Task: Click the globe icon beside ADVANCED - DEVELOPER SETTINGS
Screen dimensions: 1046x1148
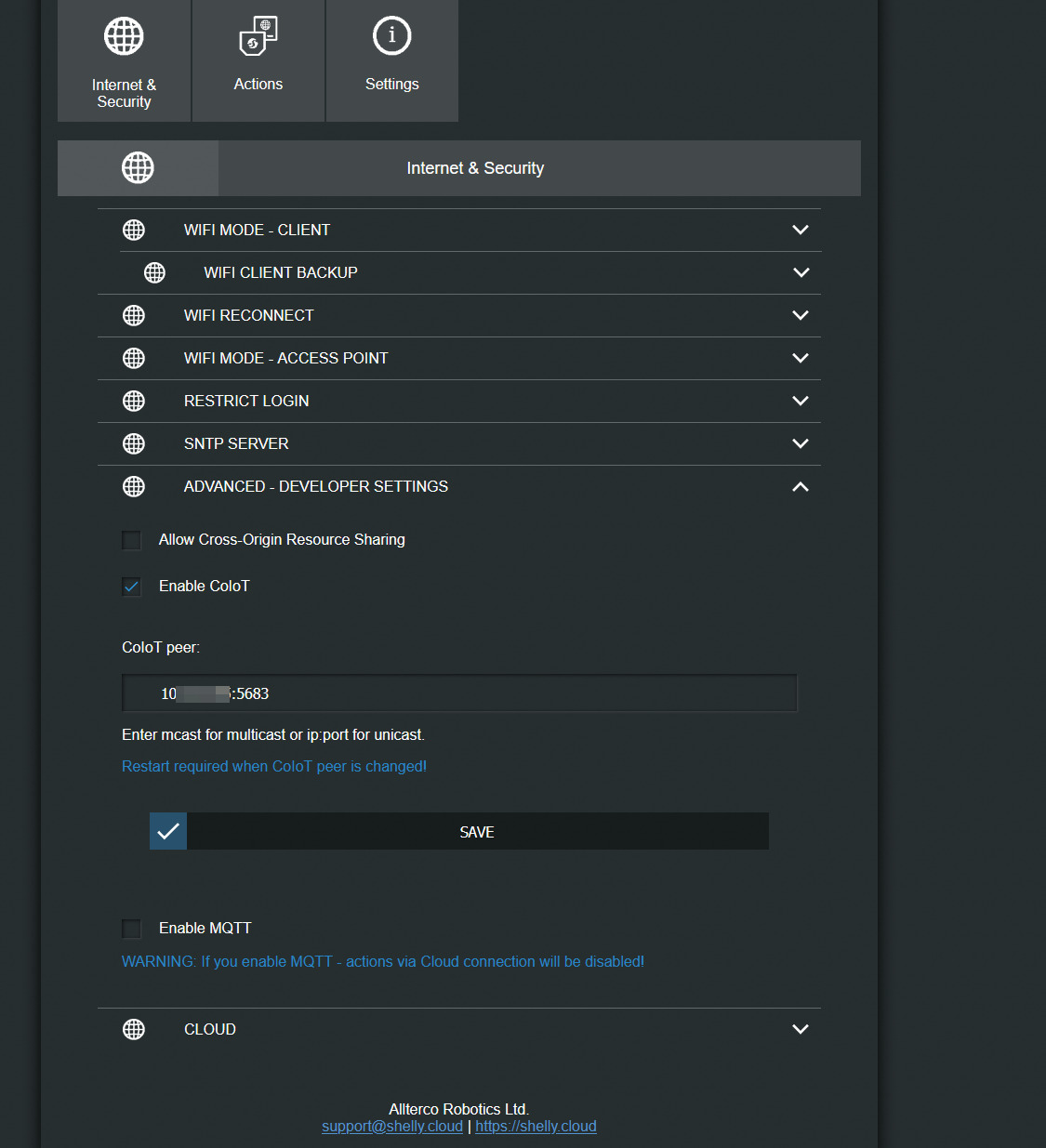Action: (x=134, y=486)
